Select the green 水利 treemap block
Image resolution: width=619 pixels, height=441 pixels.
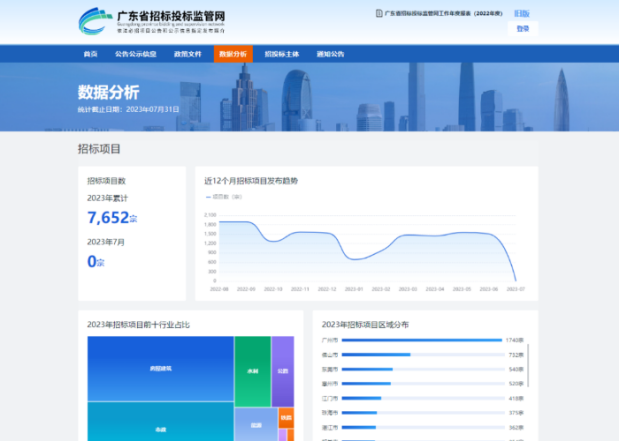pyautogui.click(x=253, y=370)
